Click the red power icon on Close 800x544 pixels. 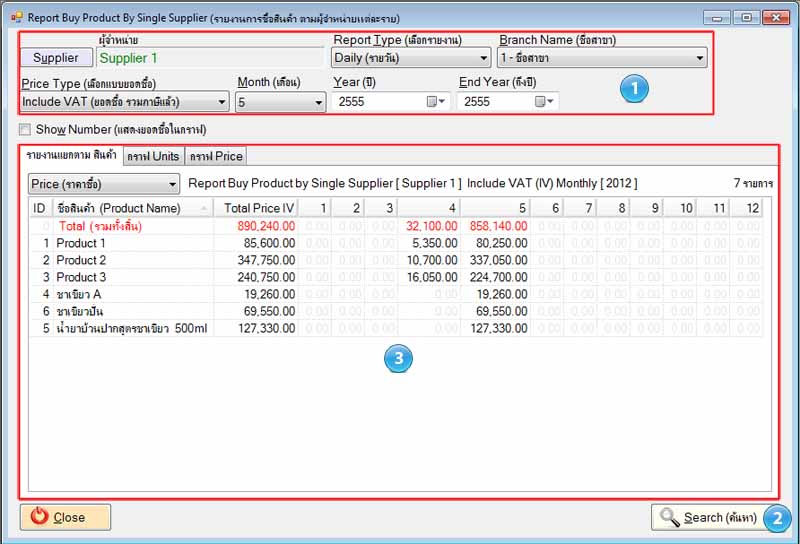40,517
